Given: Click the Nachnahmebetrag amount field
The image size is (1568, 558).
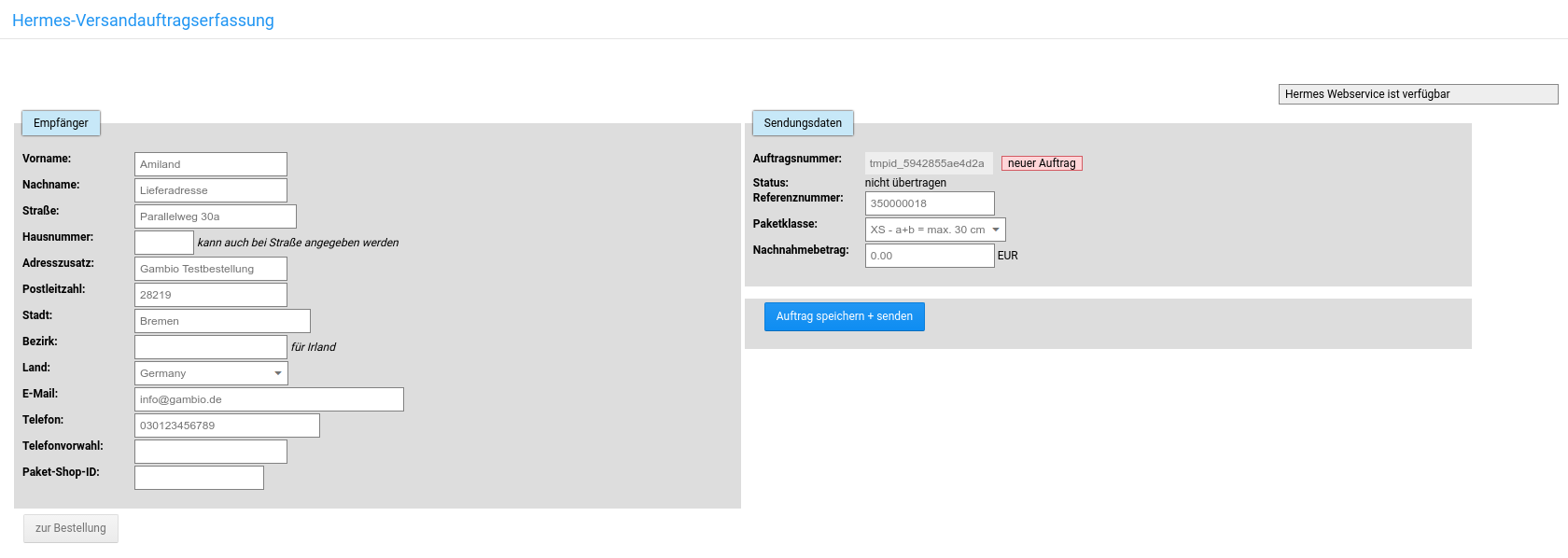Looking at the screenshot, I should 929,256.
